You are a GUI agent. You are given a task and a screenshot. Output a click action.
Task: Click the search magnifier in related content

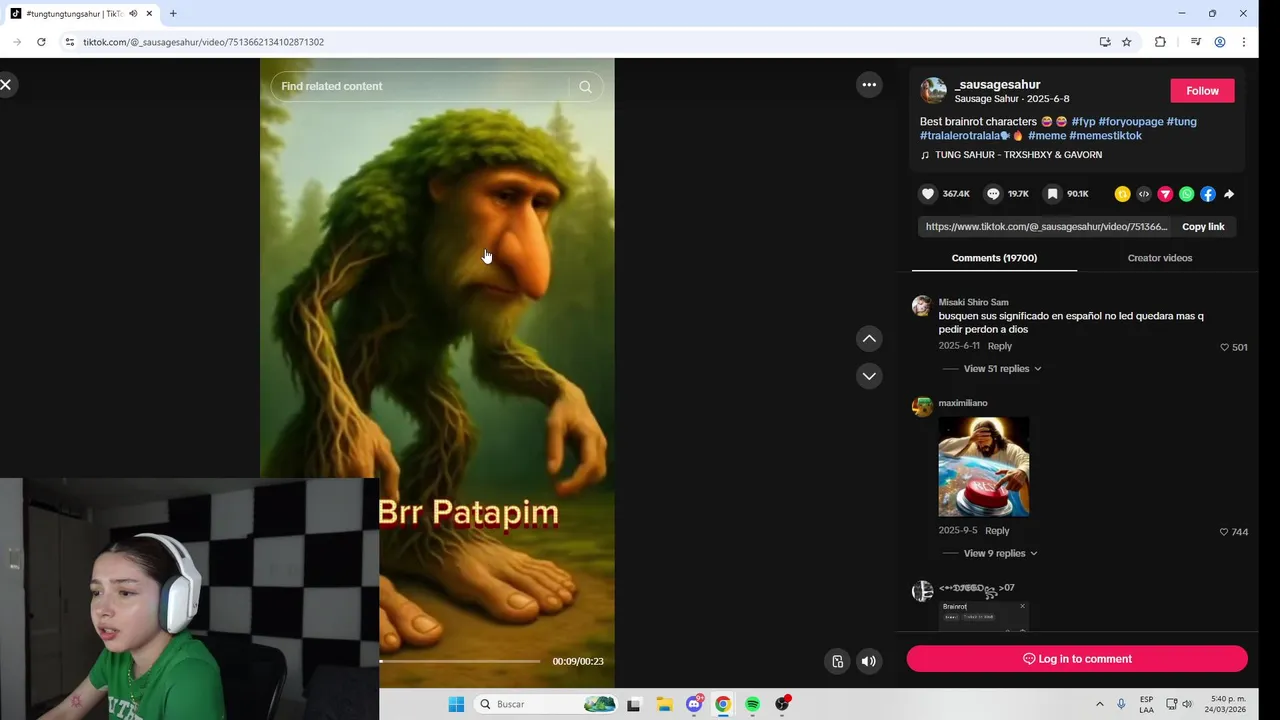pyautogui.click(x=586, y=87)
